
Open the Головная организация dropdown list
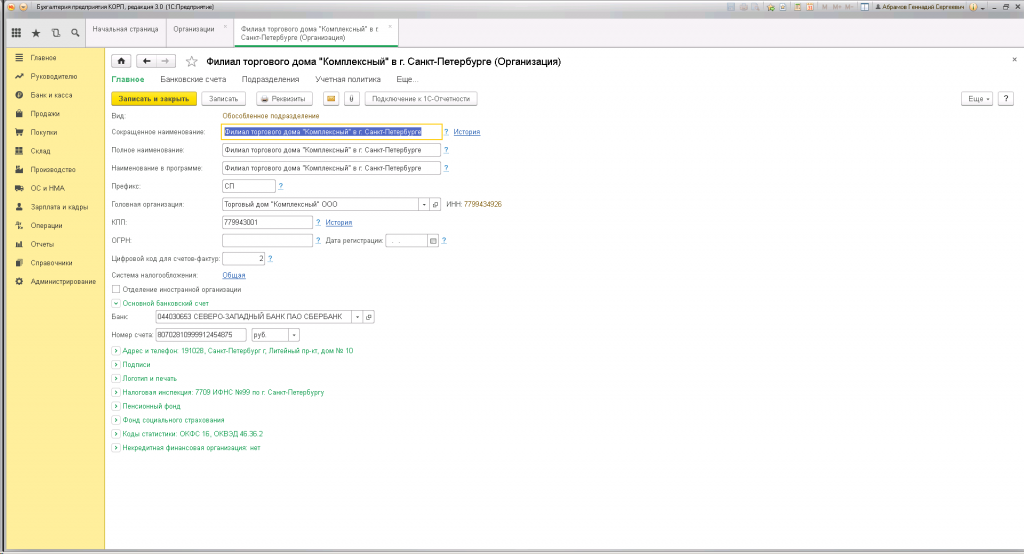pos(422,204)
